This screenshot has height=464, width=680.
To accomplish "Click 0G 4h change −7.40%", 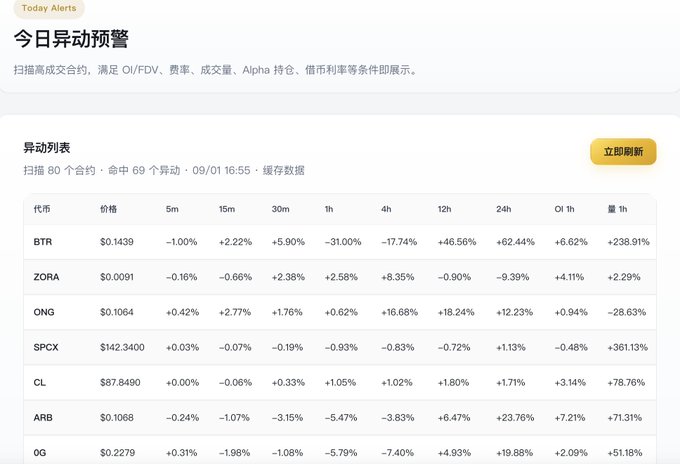I will (397, 453).
